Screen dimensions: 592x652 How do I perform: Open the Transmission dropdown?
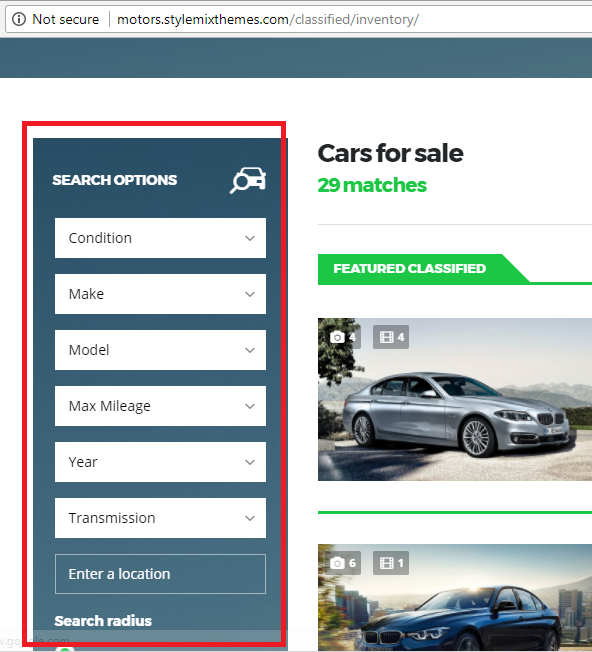160,518
